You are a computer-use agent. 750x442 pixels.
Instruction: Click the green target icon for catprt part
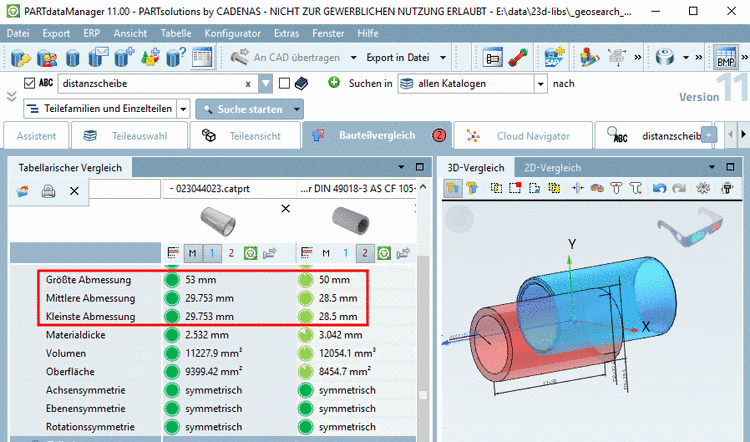click(x=250, y=253)
